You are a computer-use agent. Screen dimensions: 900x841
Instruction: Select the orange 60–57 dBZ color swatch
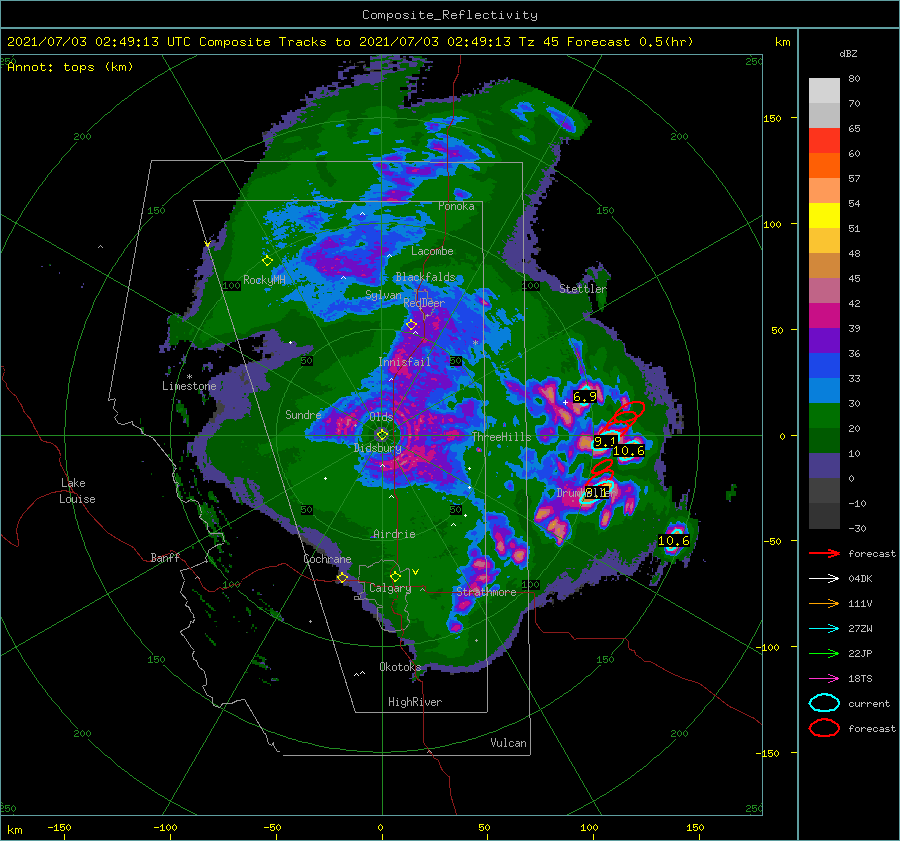[824, 166]
